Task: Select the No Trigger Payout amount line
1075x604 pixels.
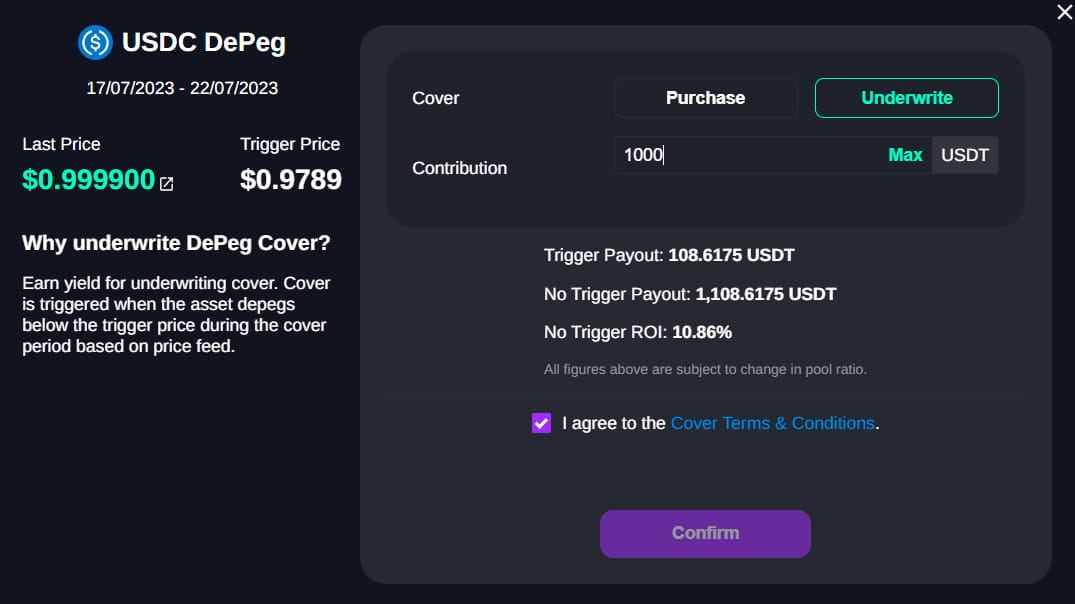Action: [690, 294]
